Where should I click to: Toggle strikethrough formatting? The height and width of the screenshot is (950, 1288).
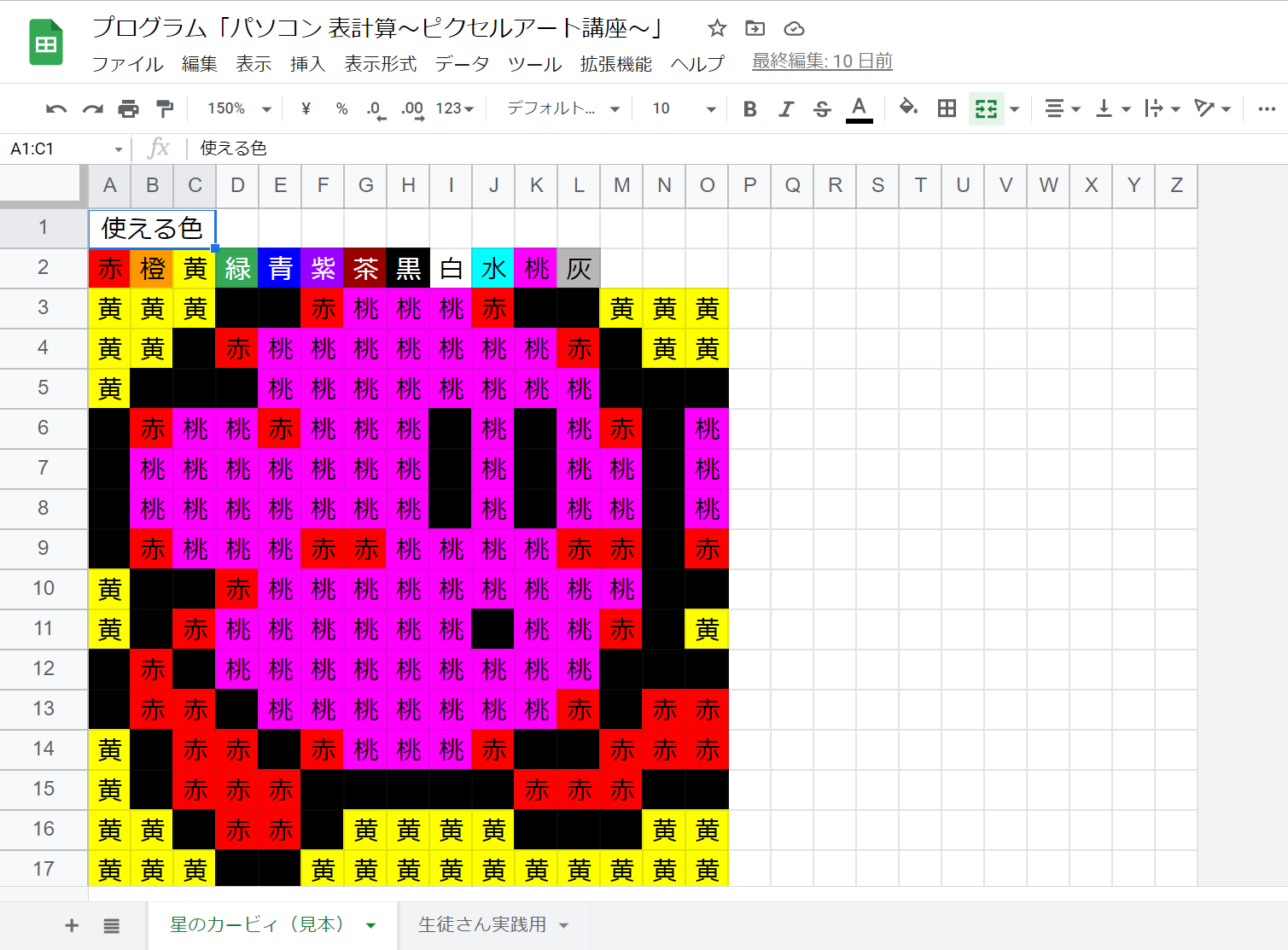coord(822,108)
